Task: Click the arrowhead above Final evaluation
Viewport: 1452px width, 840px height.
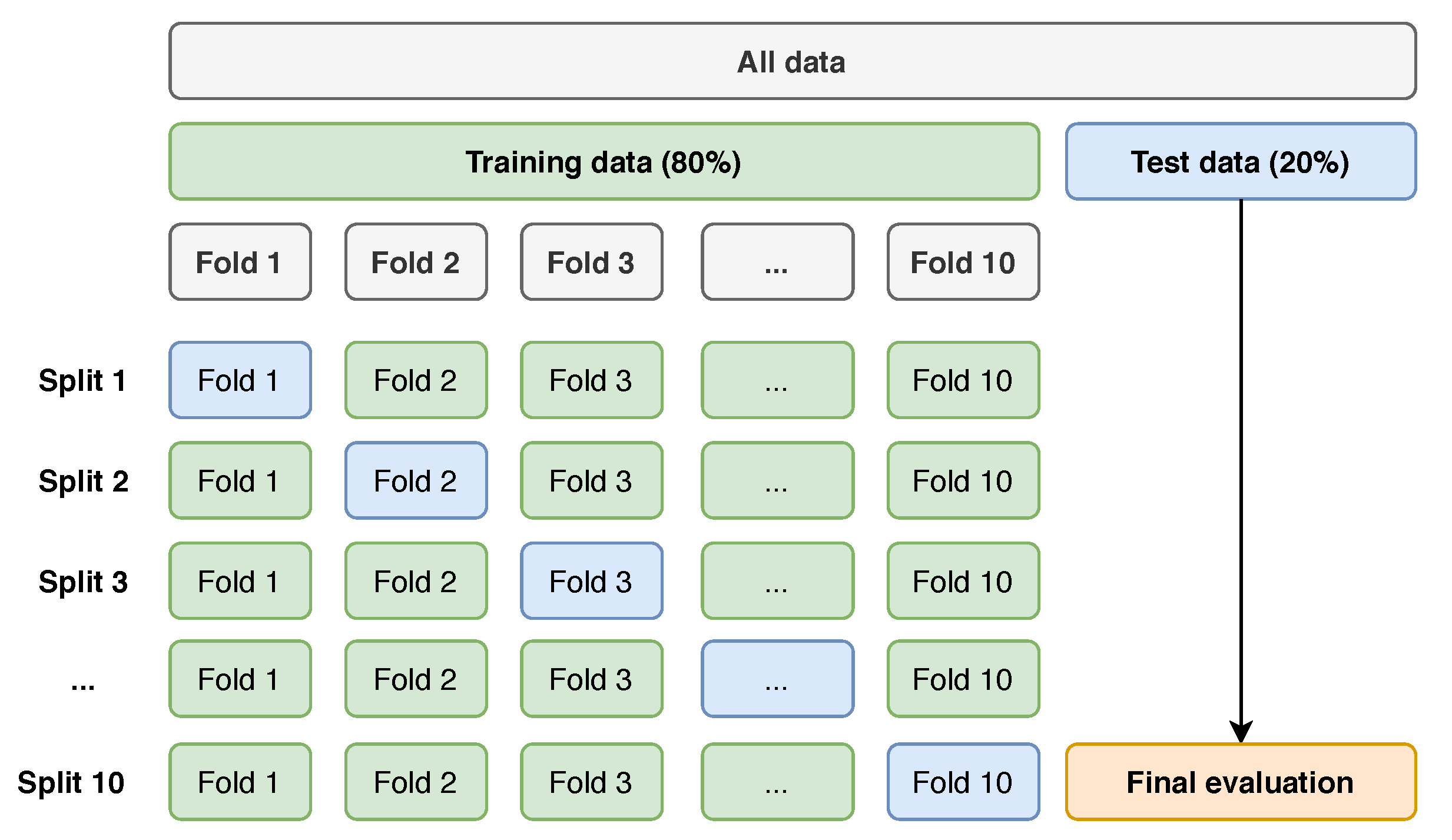Action: (x=1241, y=732)
